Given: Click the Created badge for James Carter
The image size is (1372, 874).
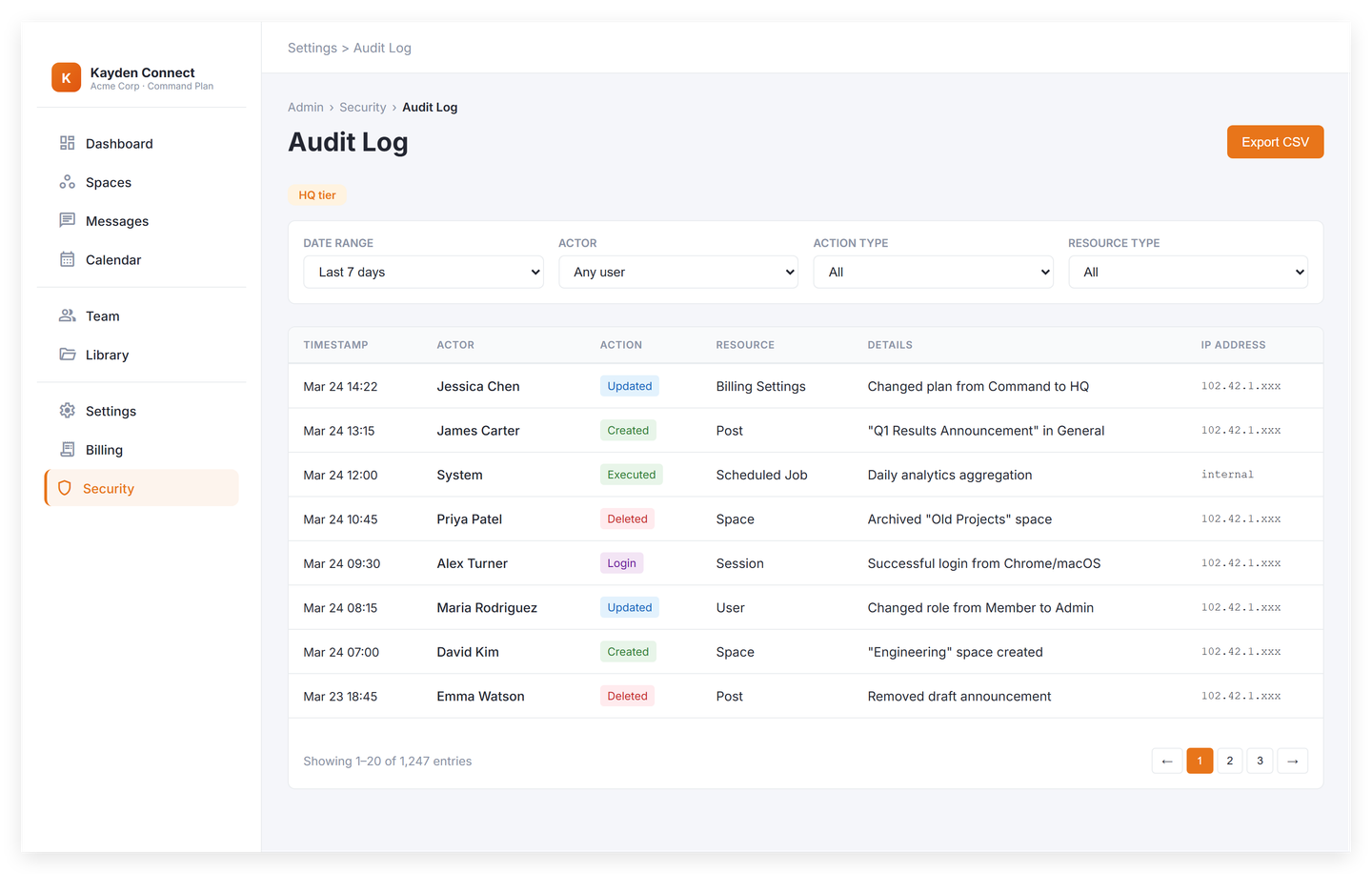Looking at the screenshot, I should (x=628, y=430).
